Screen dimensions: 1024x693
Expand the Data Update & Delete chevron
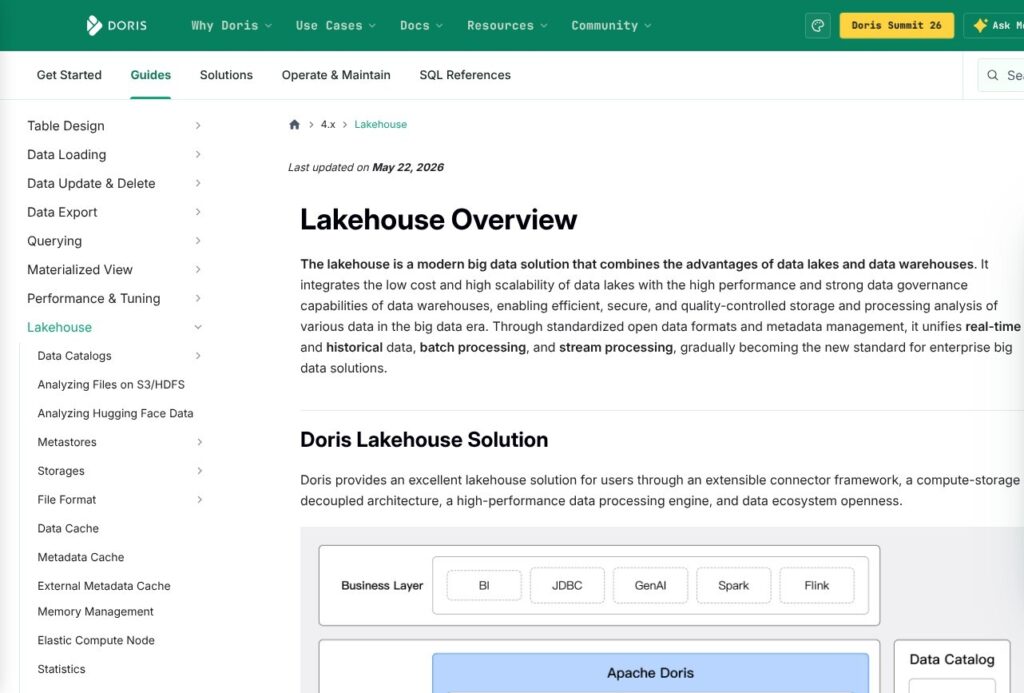coord(198,183)
